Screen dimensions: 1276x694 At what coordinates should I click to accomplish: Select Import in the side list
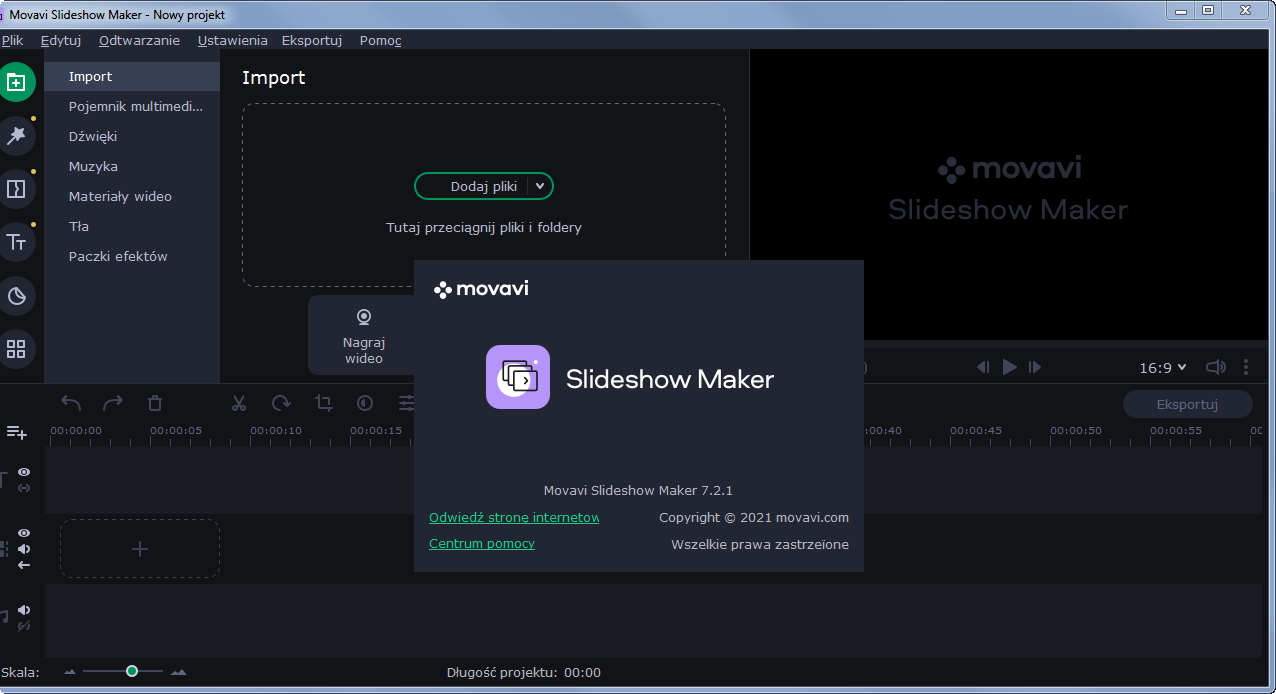pos(132,76)
